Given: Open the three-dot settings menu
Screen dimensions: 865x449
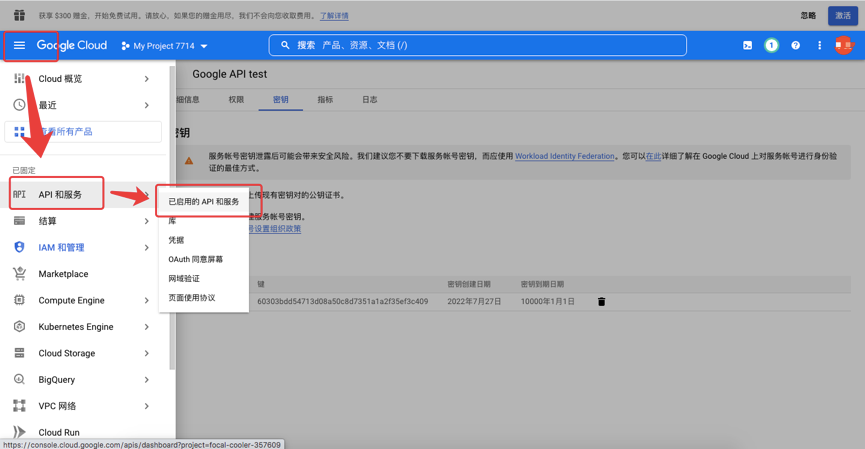Looking at the screenshot, I should (x=819, y=45).
